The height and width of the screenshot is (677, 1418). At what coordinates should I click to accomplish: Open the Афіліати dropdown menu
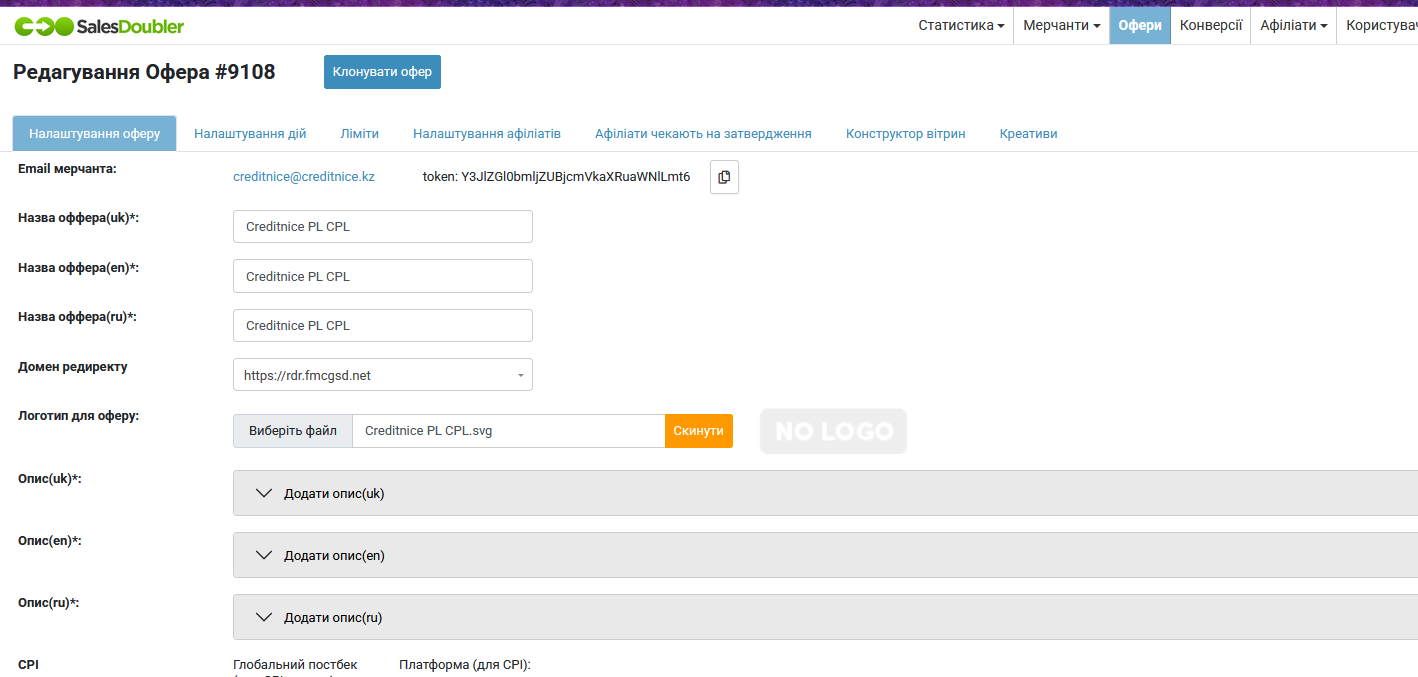1293,25
